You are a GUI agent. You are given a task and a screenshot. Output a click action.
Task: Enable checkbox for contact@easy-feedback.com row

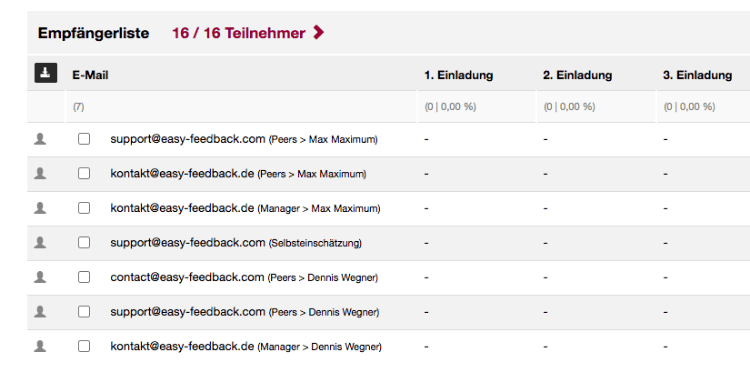click(x=84, y=277)
